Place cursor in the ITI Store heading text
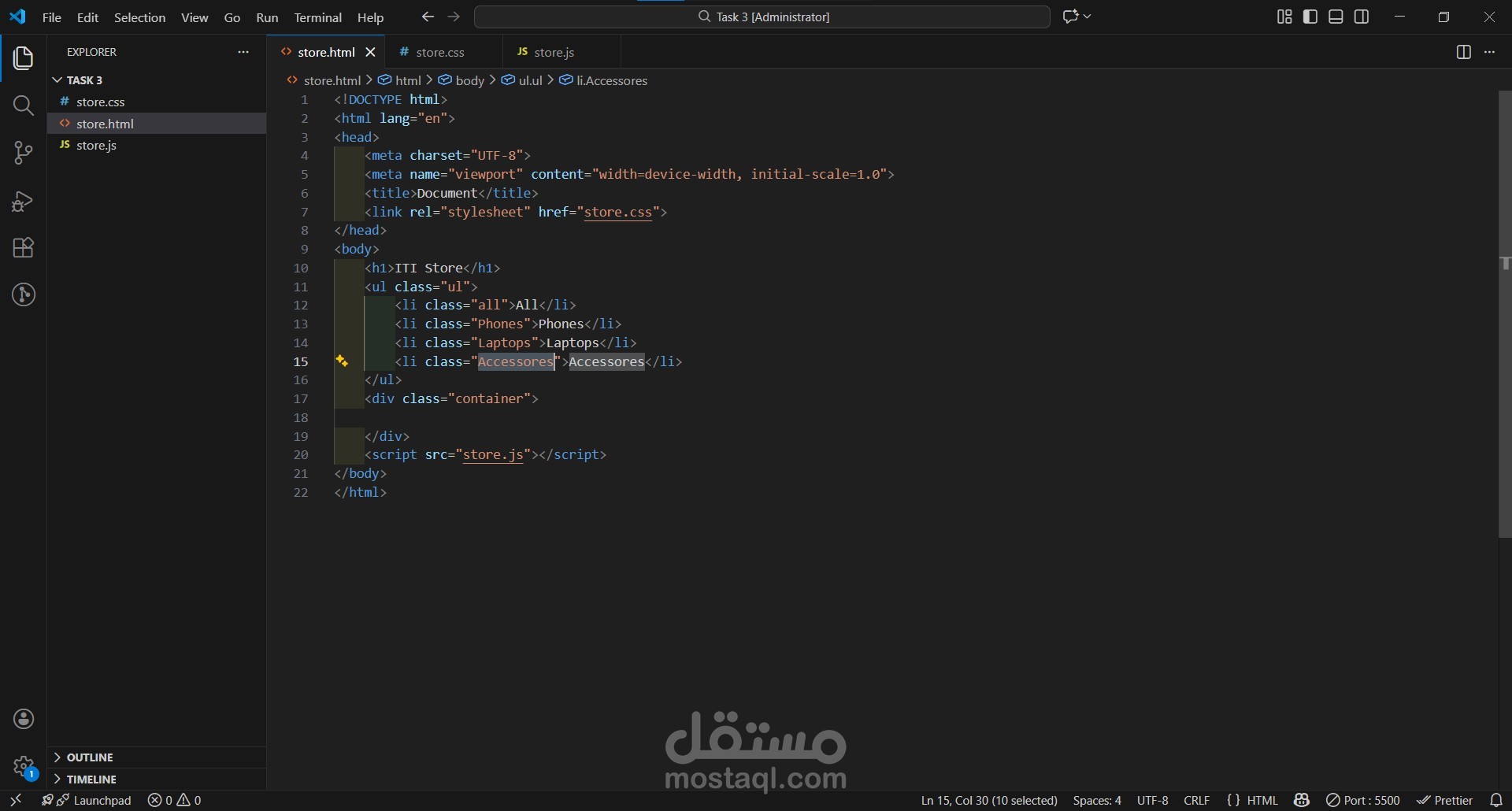This screenshot has height=811, width=1512. 429,268
